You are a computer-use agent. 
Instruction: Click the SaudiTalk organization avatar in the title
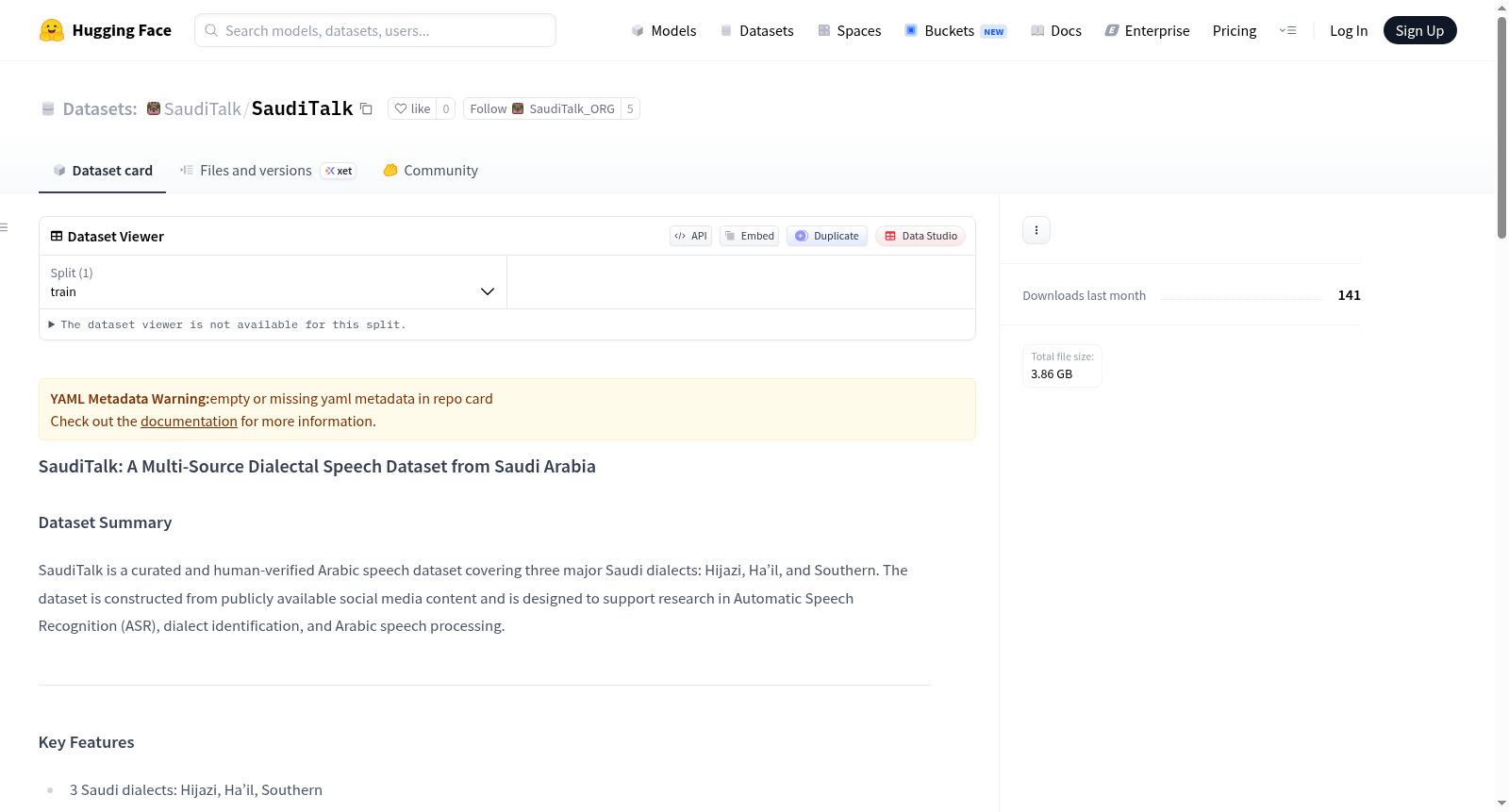point(154,108)
